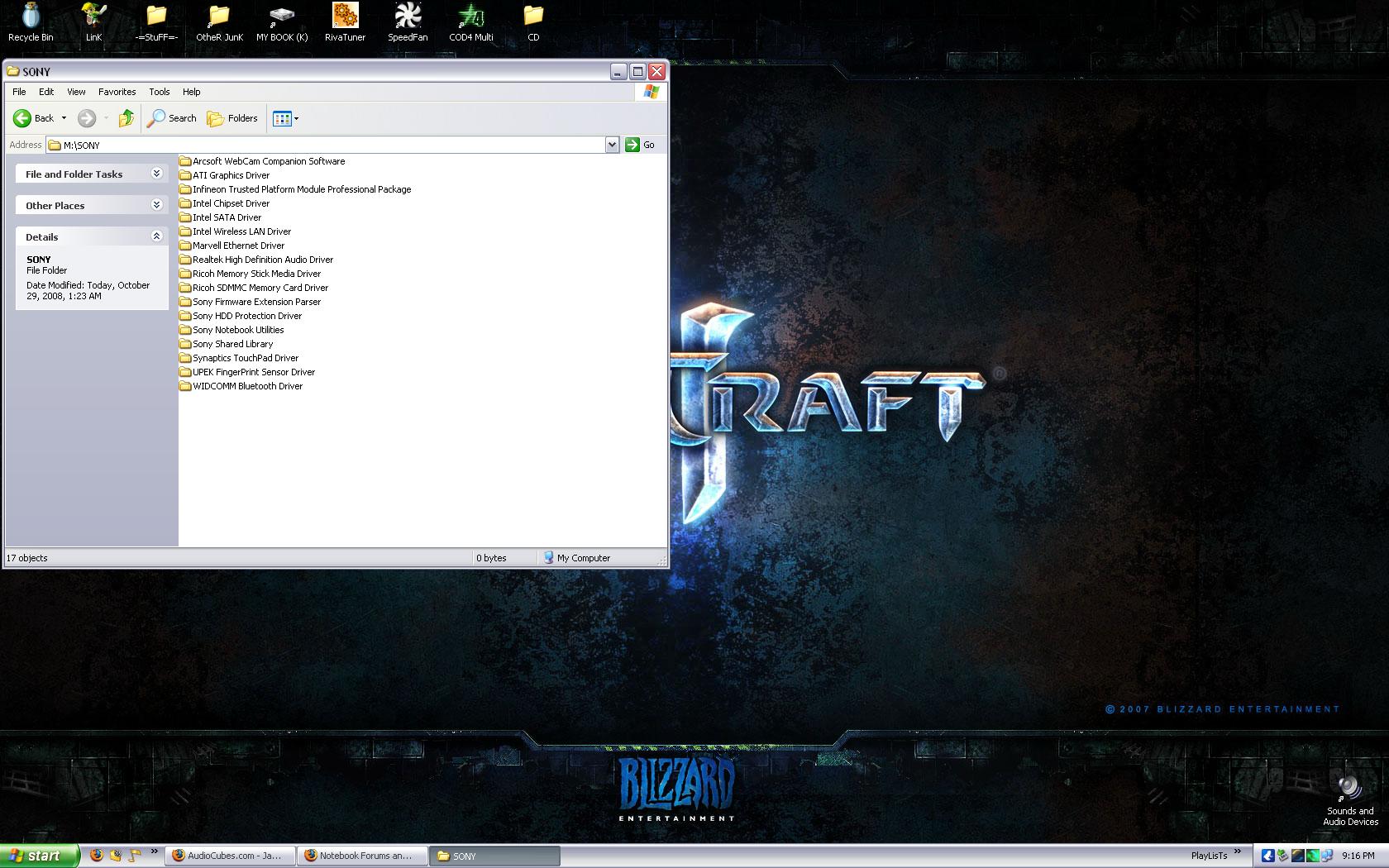This screenshot has width=1389, height=868.
Task: Select the LinK desktop shortcut
Action: point(93,23)
